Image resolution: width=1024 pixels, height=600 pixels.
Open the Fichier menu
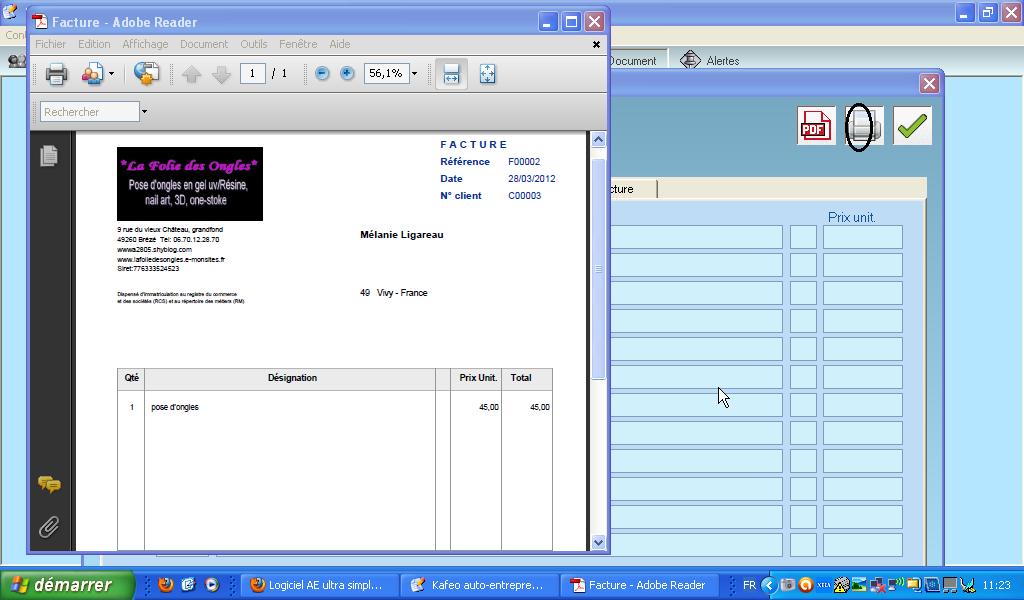tap(50, 44)
